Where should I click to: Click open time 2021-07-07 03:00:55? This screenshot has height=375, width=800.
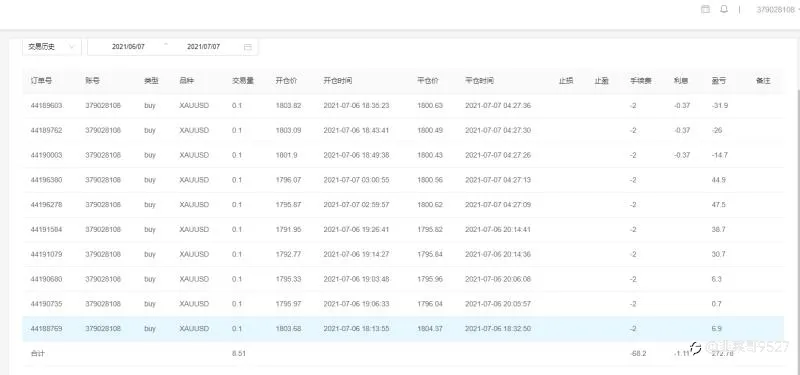coord(356,180)
